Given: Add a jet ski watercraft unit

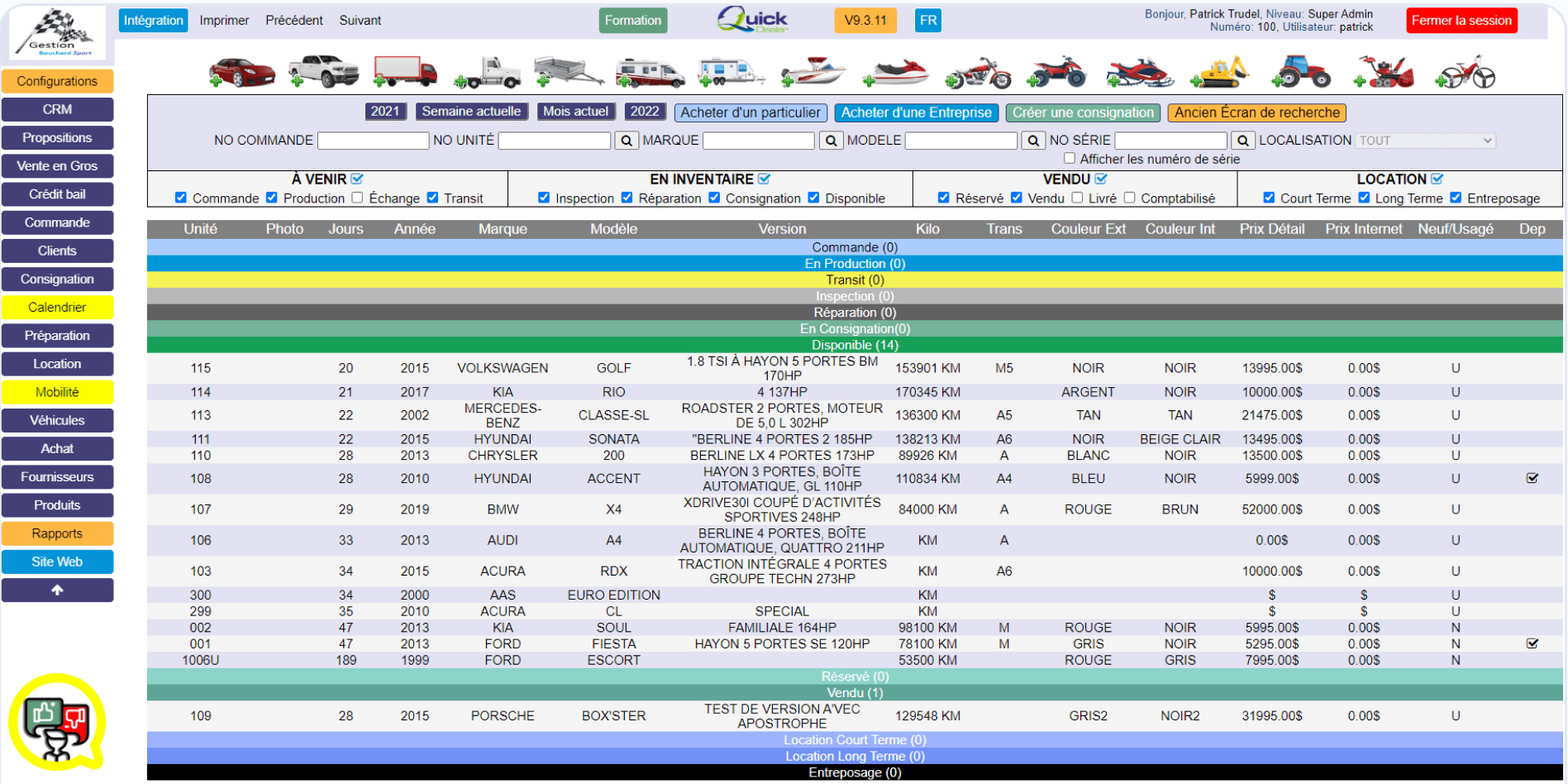Looking at the screenshot, I should coord(895,72).
